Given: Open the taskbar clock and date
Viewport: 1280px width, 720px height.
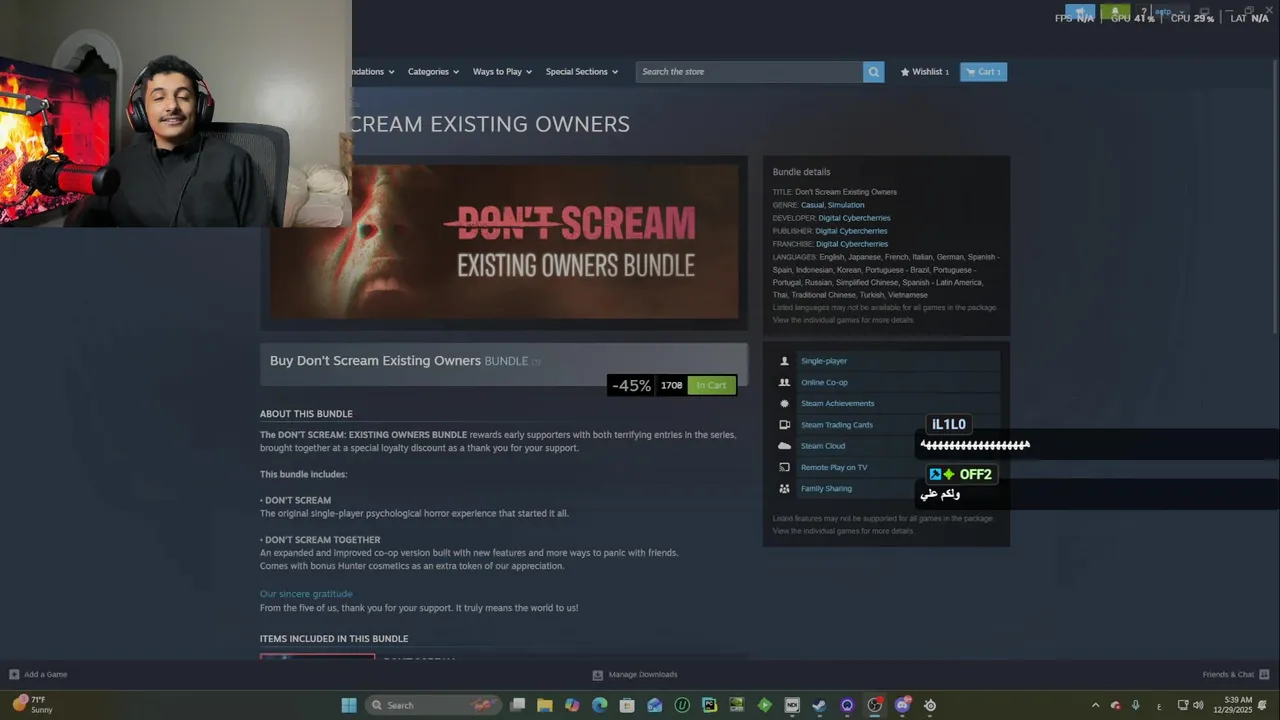Looking at the screenshot, I should (1232, 705).
